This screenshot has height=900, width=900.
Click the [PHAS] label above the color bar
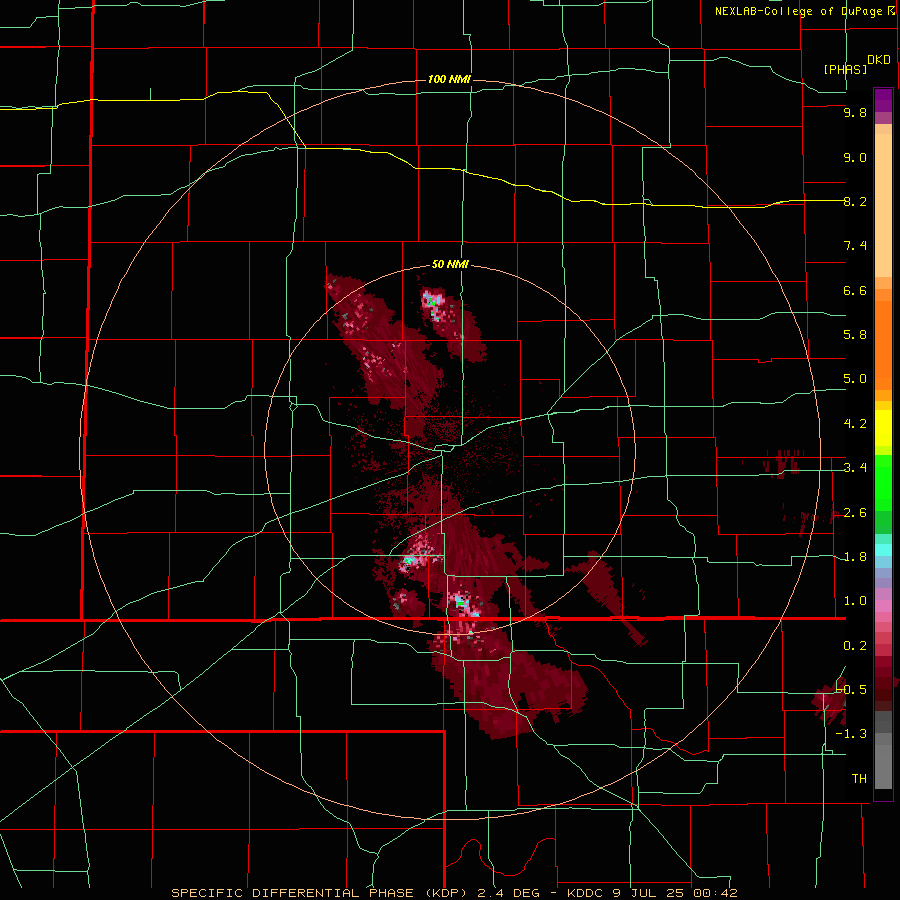(845, 69)
